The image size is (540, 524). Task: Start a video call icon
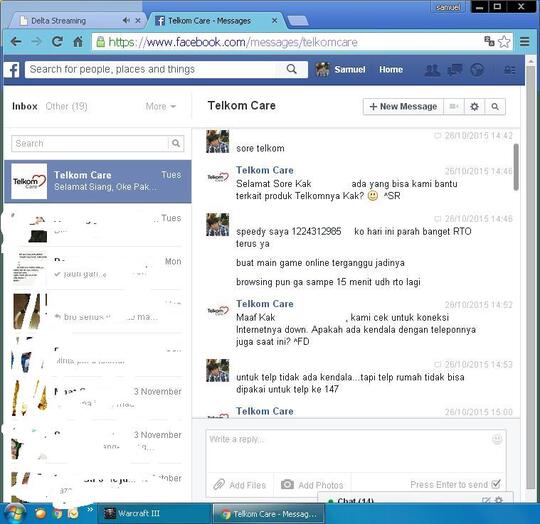454,106
